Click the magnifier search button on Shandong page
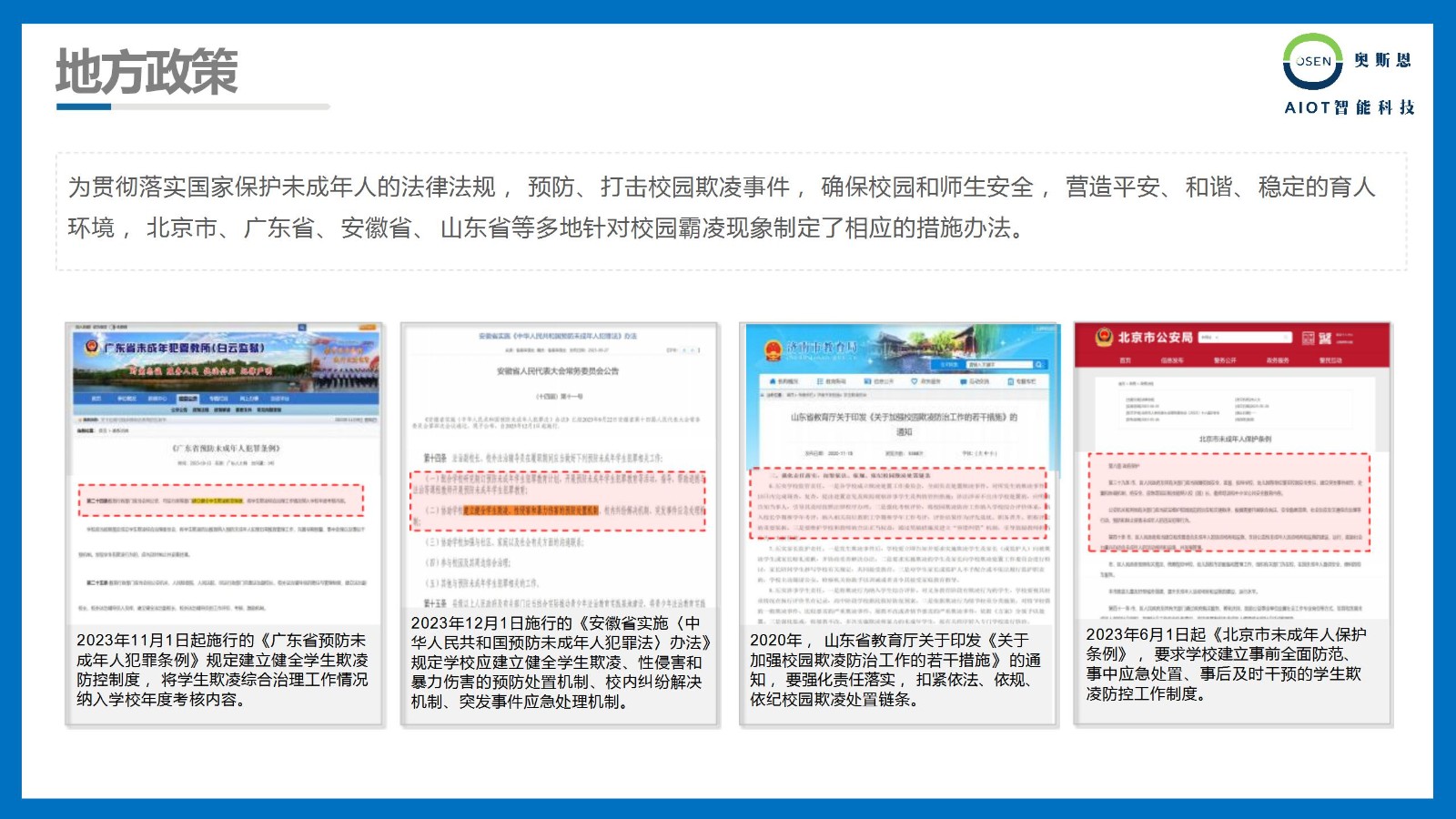 pyautogui.click(x=1038, y=364)
